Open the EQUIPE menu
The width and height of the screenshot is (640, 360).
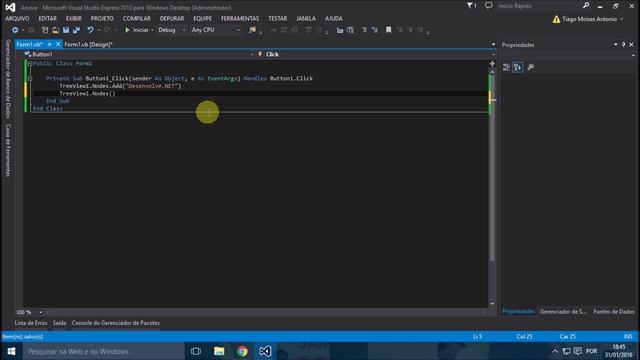[x=202, y=19]
